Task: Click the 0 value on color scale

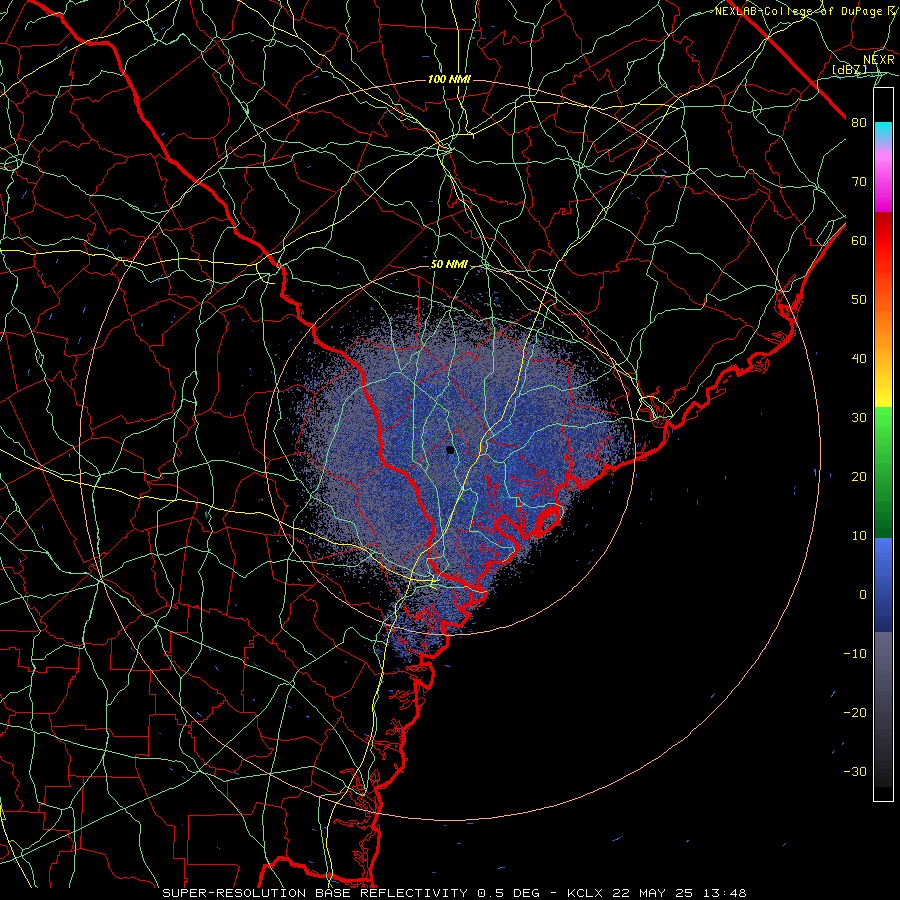Action: point(863,595)
